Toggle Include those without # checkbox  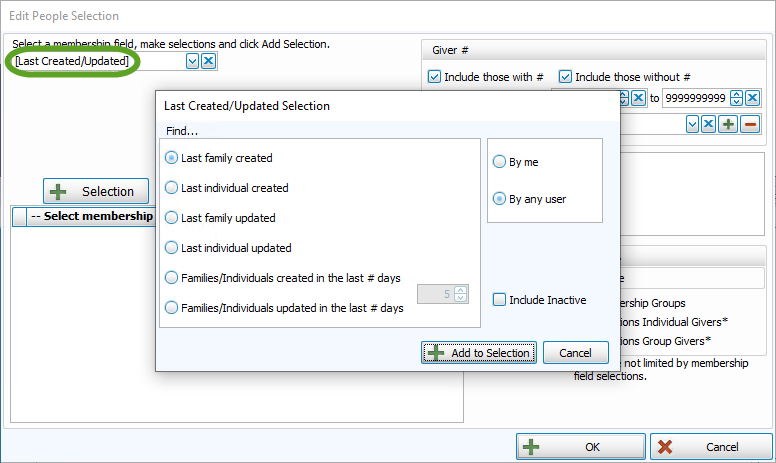pos(565,77)
